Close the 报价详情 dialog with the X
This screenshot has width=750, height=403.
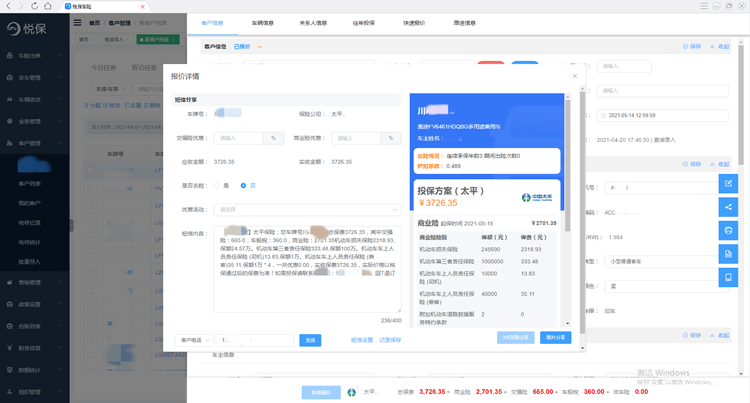[575, 76]
